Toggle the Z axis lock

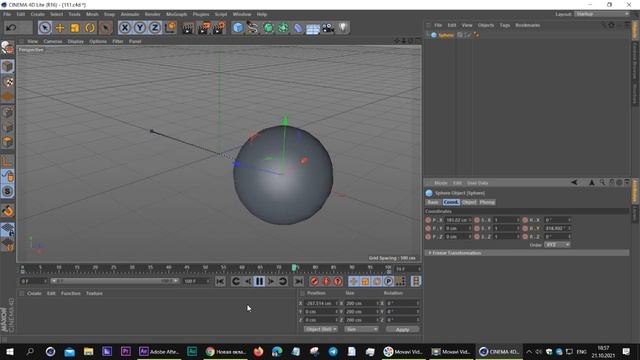click(x=155, y=28)
